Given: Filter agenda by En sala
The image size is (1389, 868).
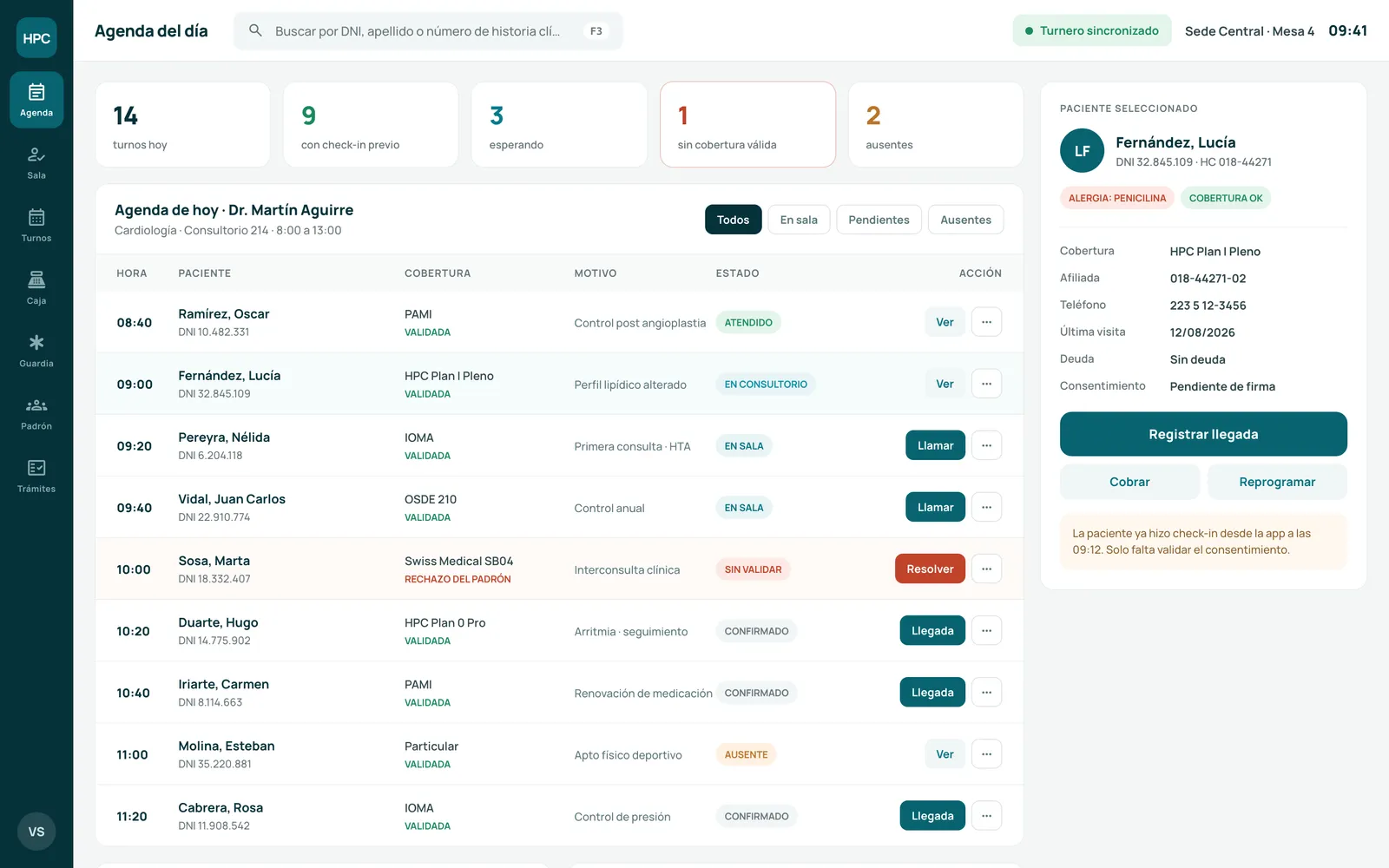Looking at the screenshot, I should point(799,220).
